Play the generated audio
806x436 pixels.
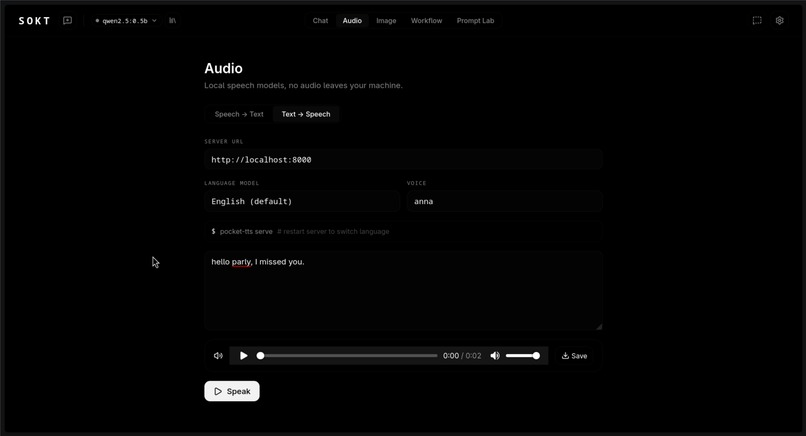click(244, 355)
